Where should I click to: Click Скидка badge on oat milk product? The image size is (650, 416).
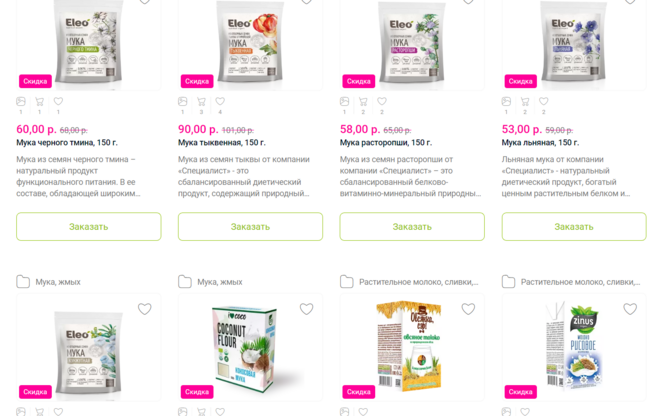[x=359, y=392]
